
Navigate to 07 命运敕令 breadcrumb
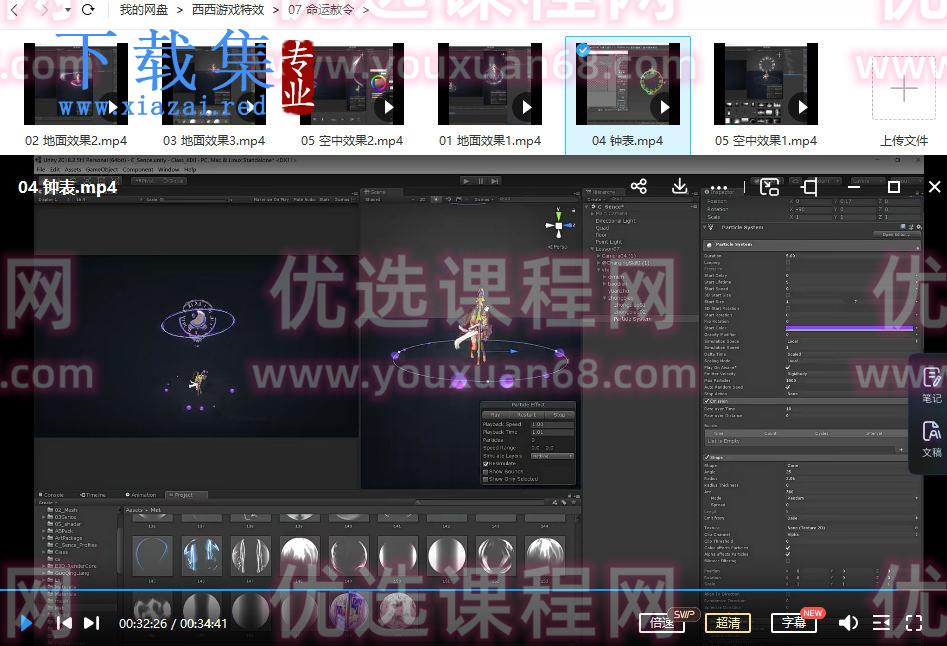pos(321,10)
